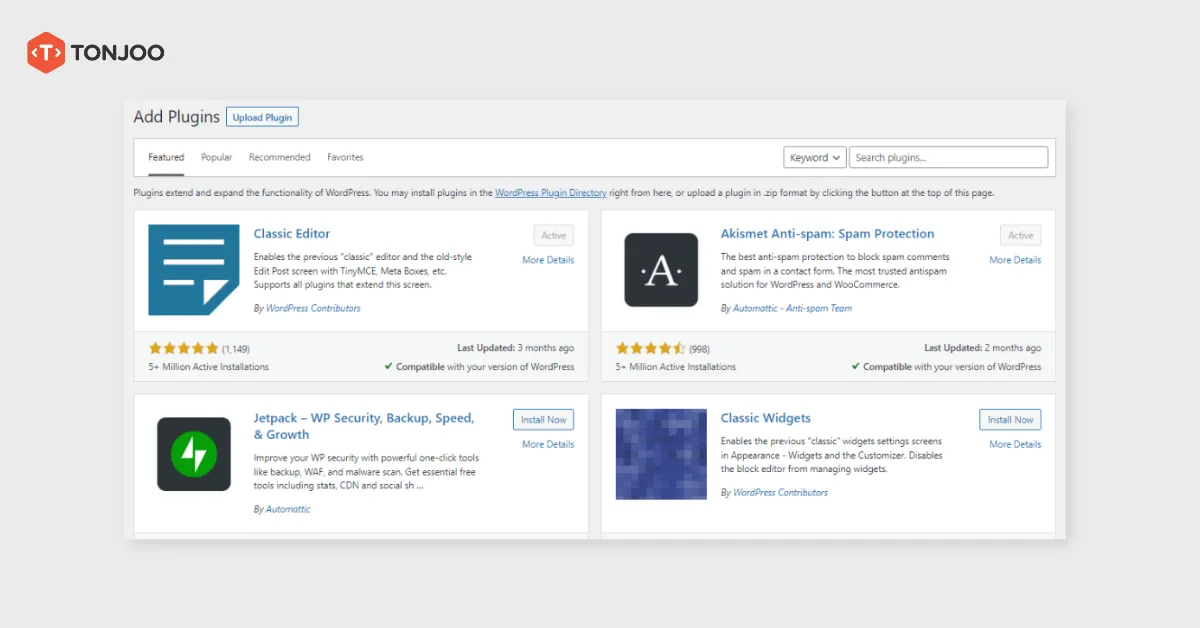Select the Jetpack plugin icon
The height and width of the screenshot is (628, 1200).
tap(193, 454)
